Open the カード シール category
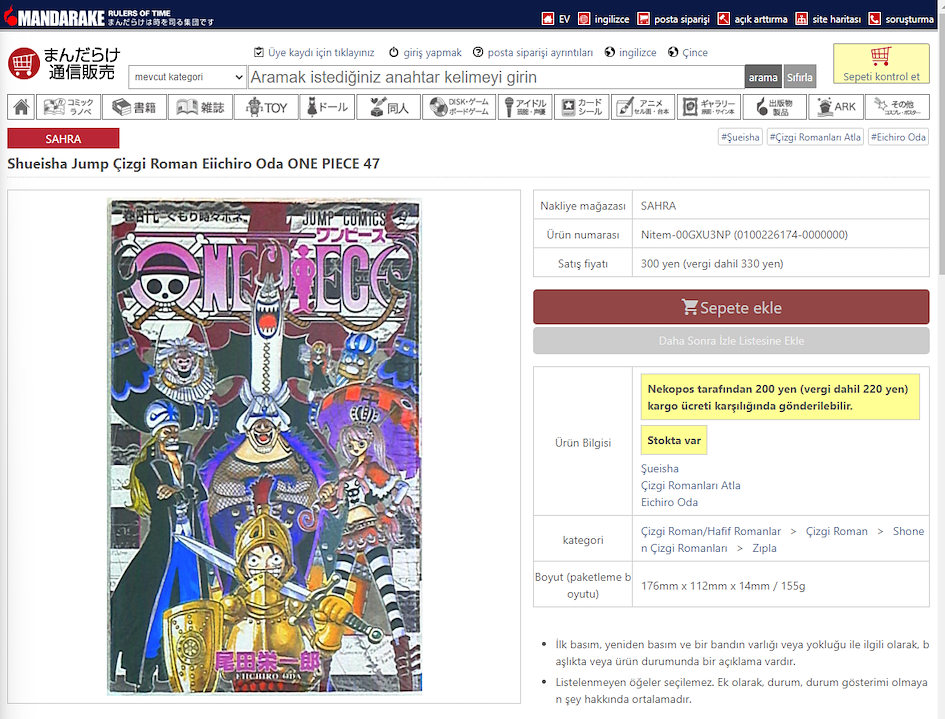The image size is (945, 719). tap(582, 107)
